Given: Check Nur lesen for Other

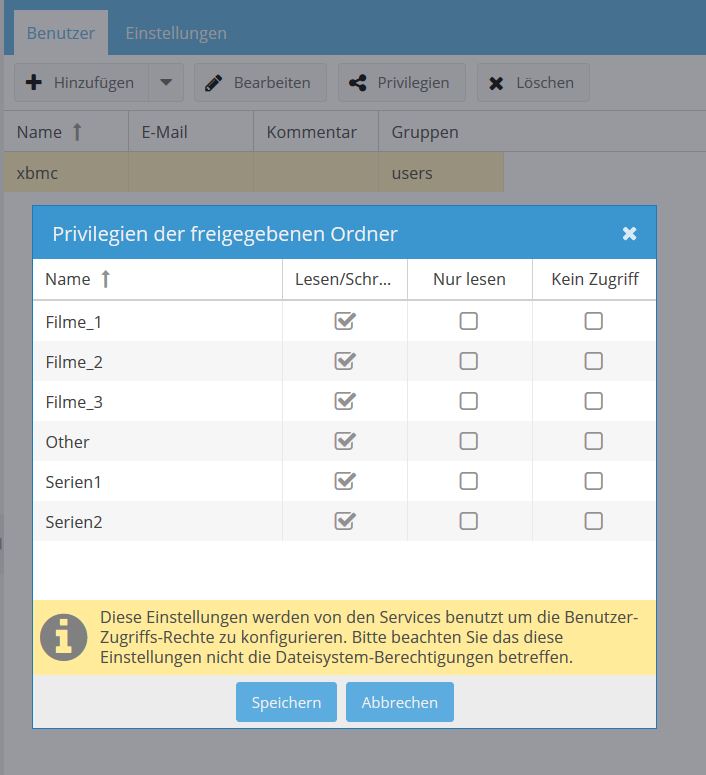Looking at the screenshot, I should tap(469, 441).
